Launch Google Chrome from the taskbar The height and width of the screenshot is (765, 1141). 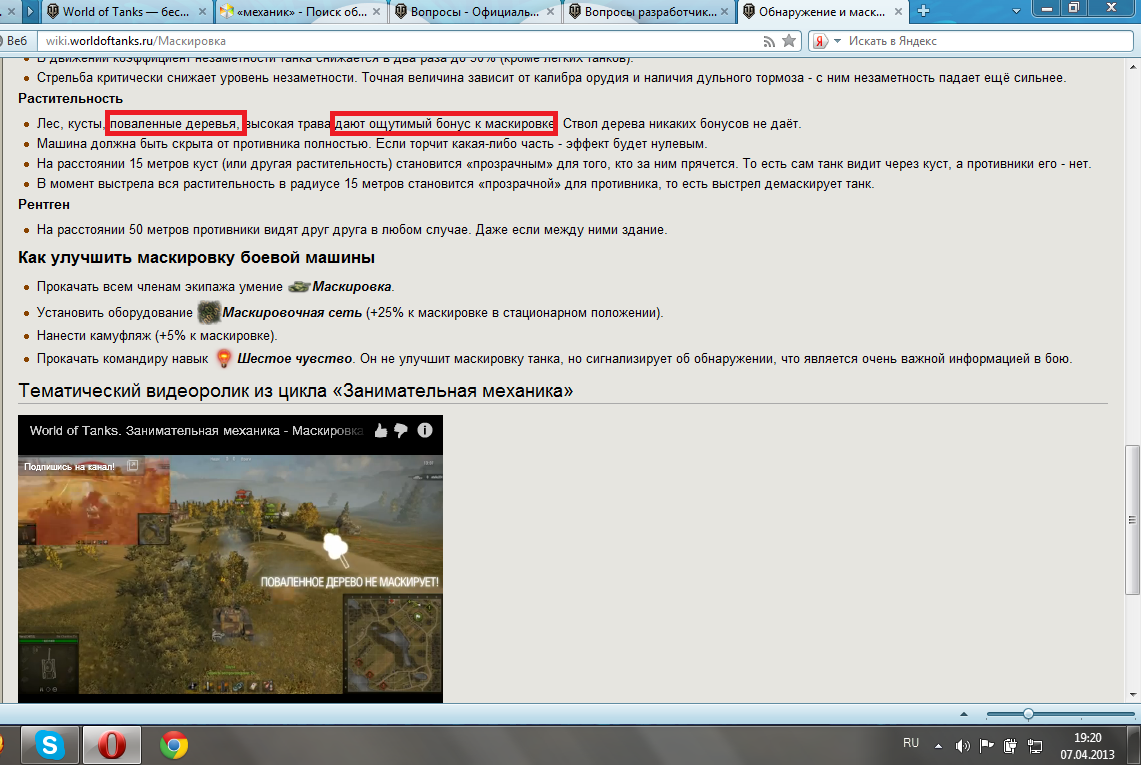tap(173, 745)
